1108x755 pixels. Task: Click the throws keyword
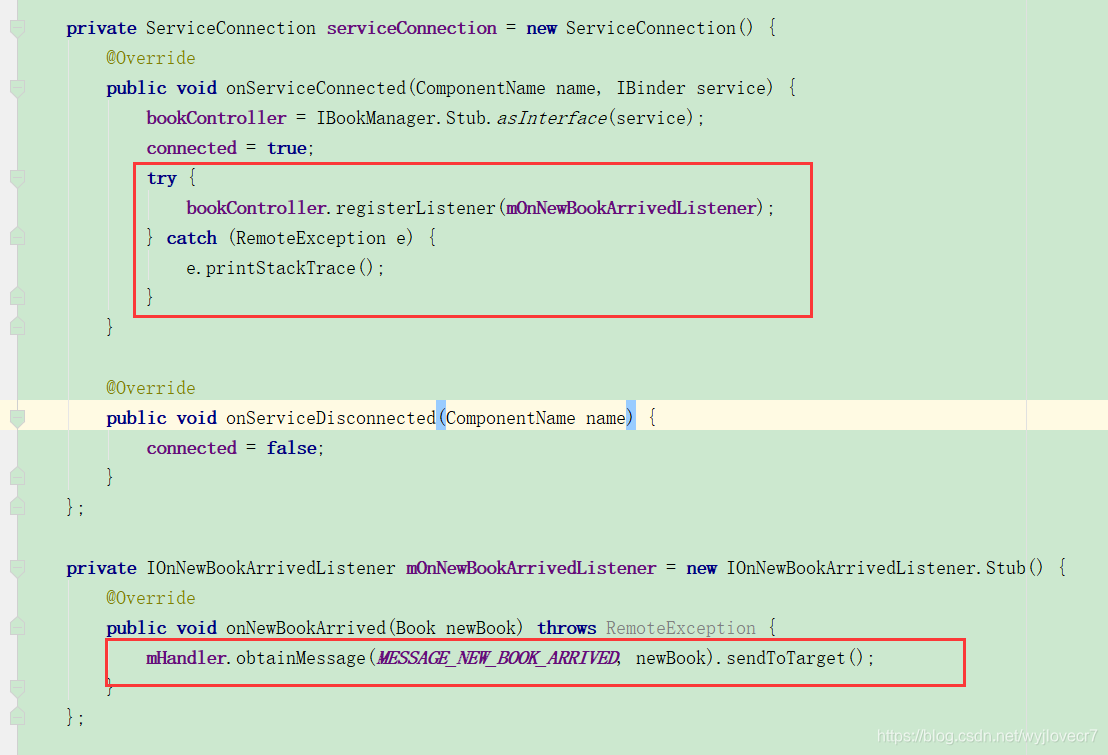(x=567, y=628)
